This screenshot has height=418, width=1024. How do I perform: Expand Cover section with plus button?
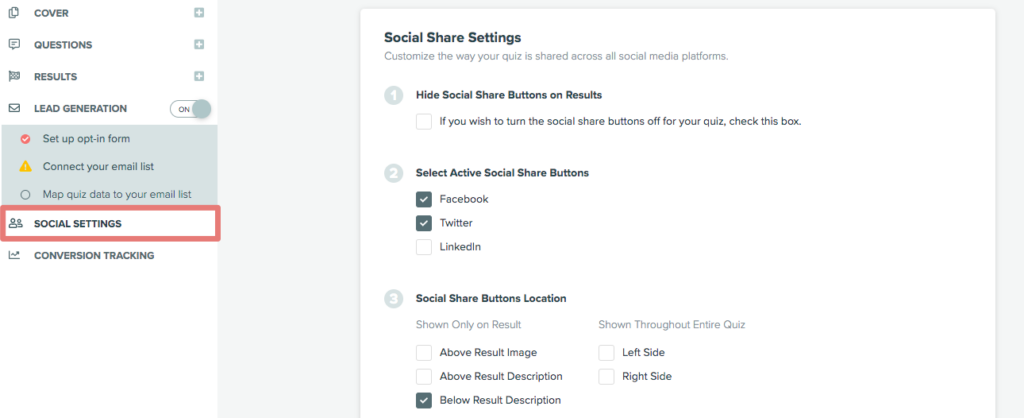199,12
